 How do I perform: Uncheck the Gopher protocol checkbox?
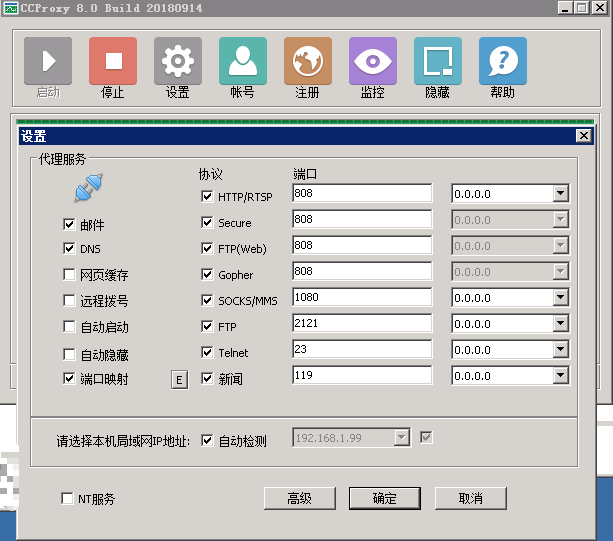tap(207, 274)
